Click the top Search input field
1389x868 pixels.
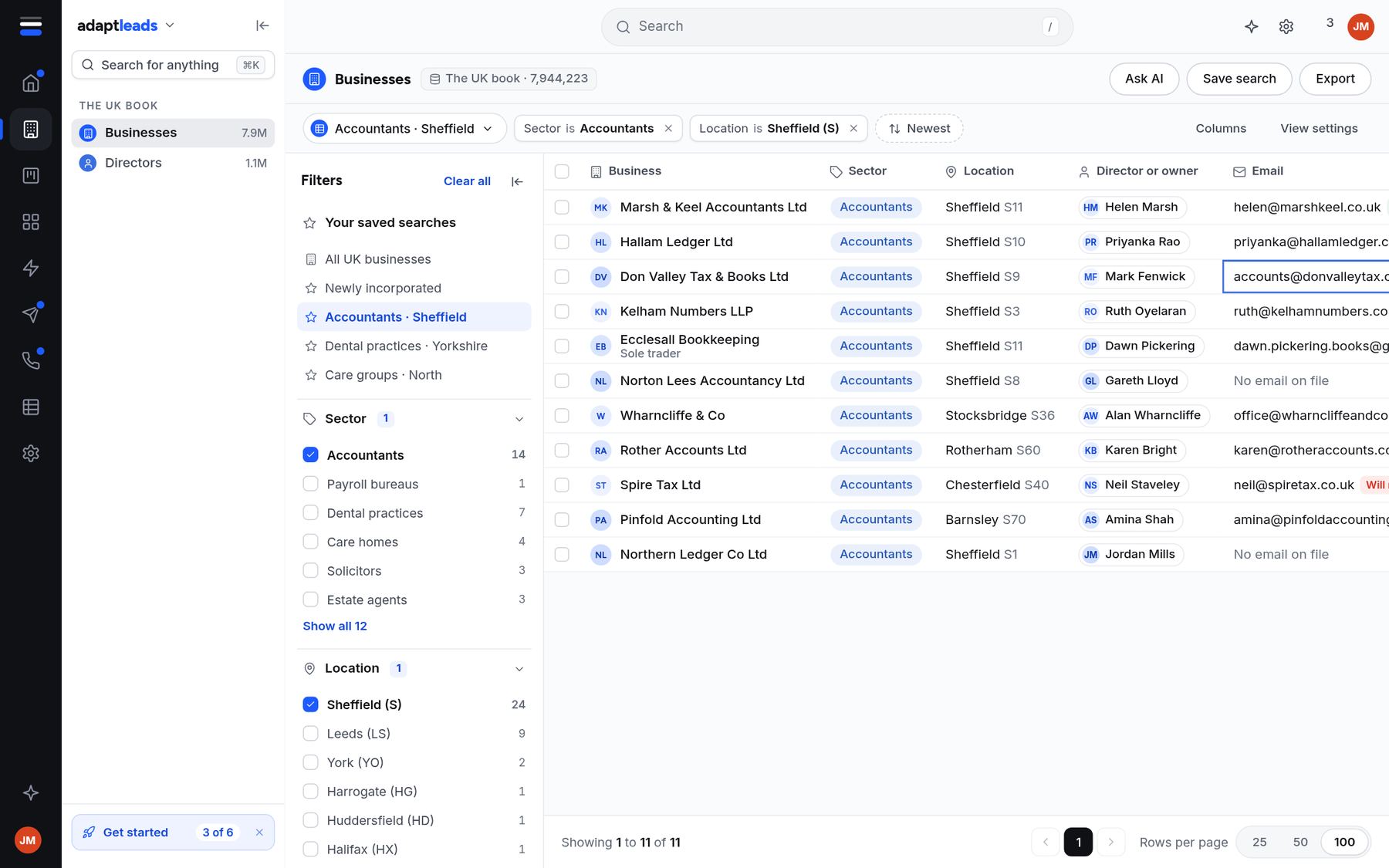click(836, 26)
